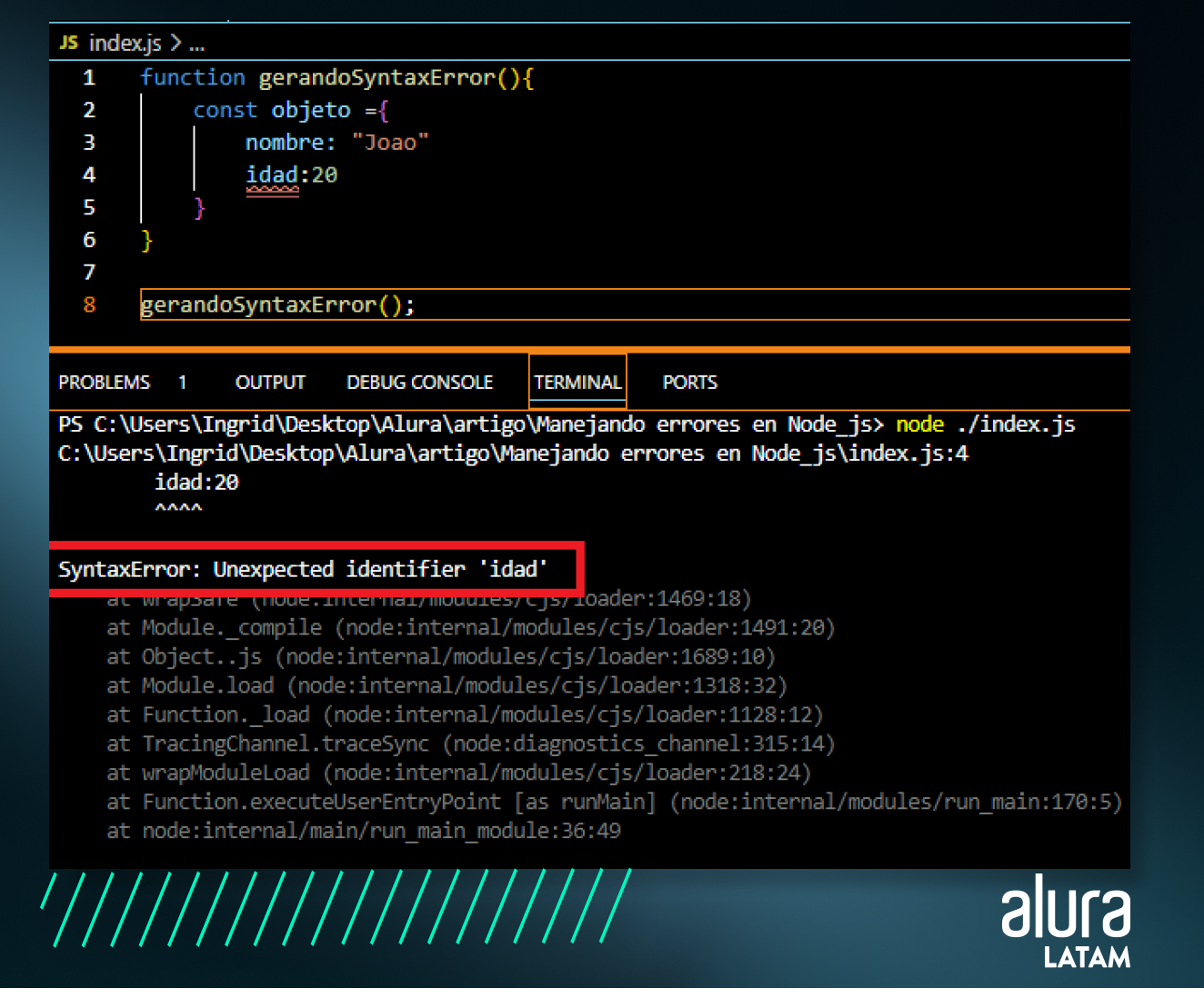Click the Module.load stack trace line
Screen dimensions: 1204x998
pyautogui.click(x=446, y=686)
